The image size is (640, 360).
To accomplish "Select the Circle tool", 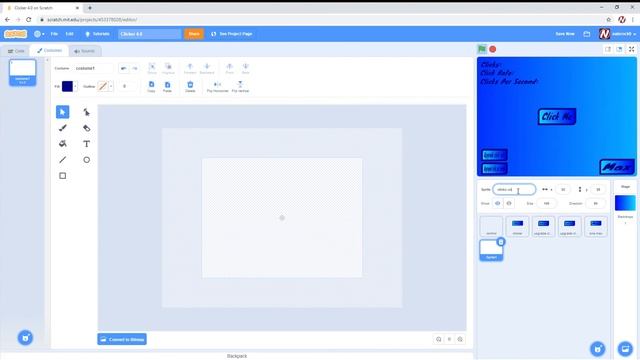I will tap(87, 160).
